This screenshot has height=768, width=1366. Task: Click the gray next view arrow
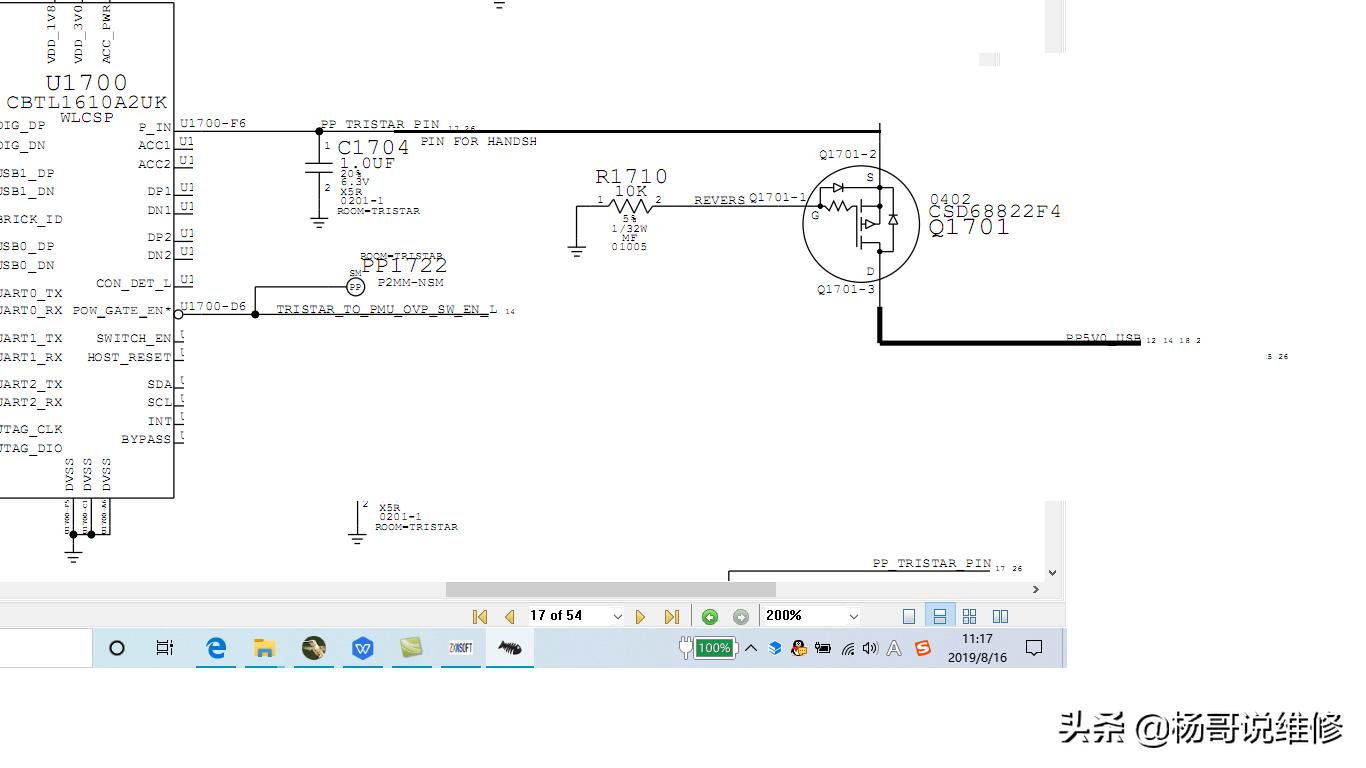coord(741,616)
